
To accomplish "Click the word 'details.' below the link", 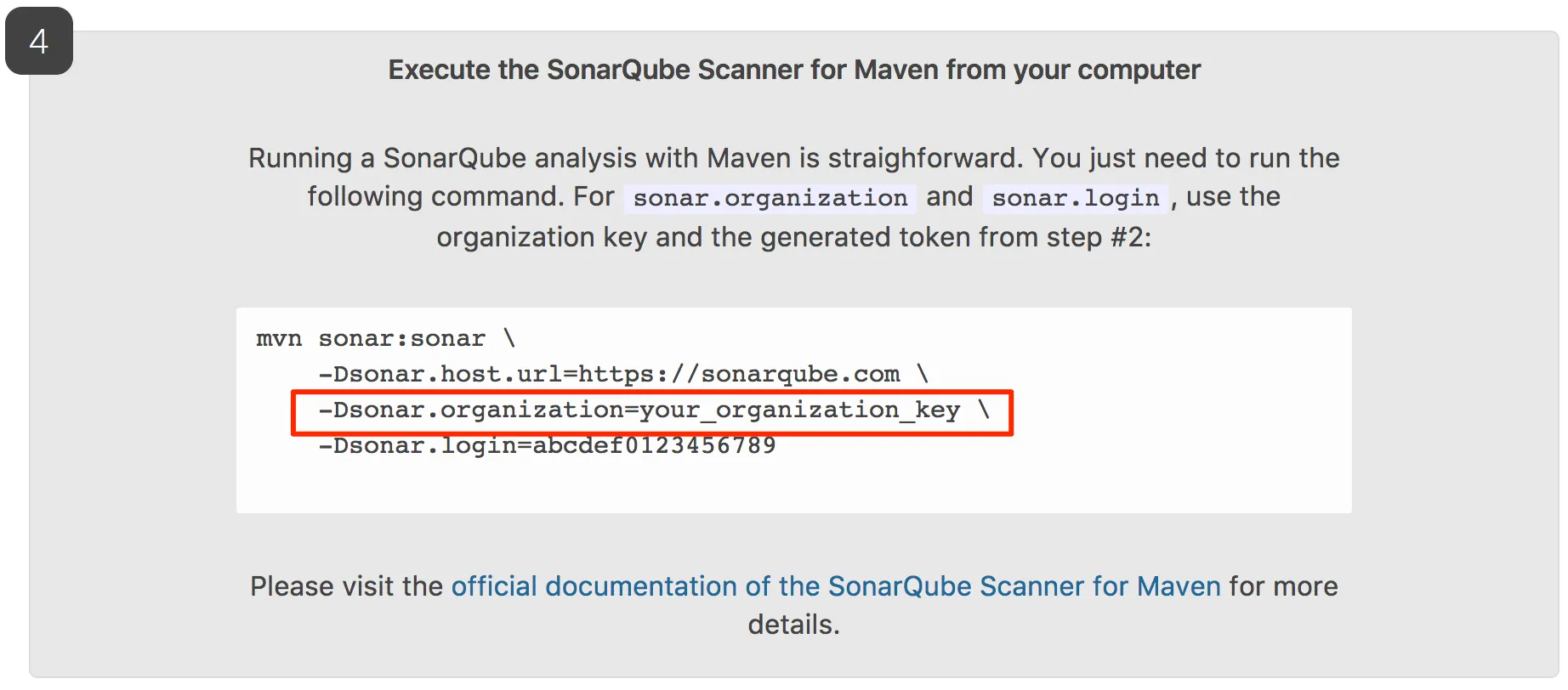I will click(793, 625).
